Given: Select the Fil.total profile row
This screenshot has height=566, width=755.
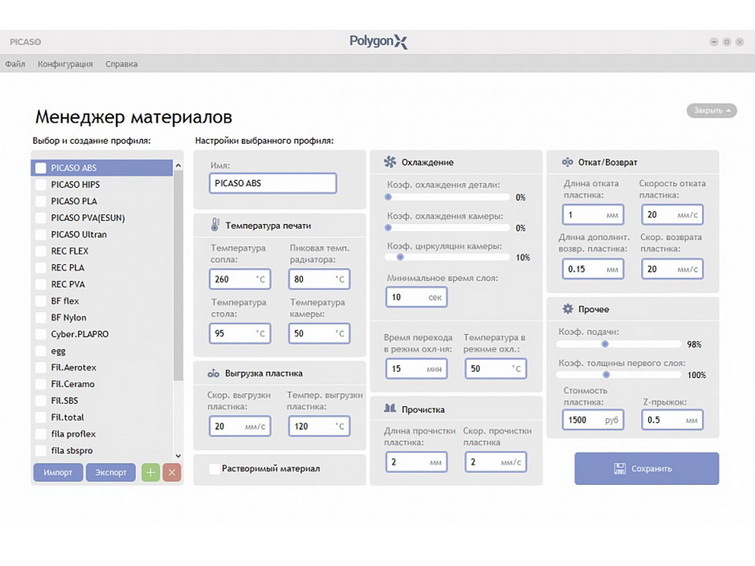Looking at the screenshot, I should pyautogui.click(x=102, y=417).
